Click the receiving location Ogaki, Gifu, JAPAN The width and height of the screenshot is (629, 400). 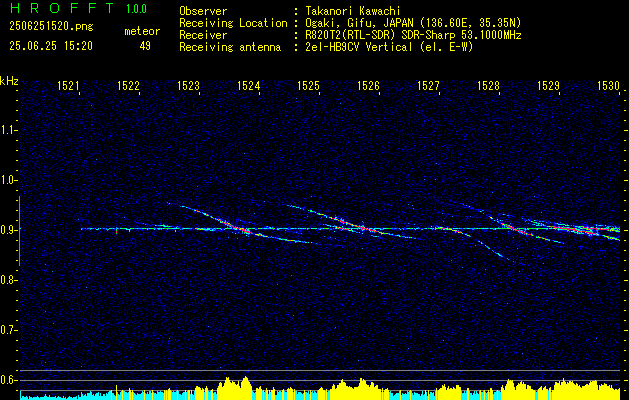[x=358, y=23]
